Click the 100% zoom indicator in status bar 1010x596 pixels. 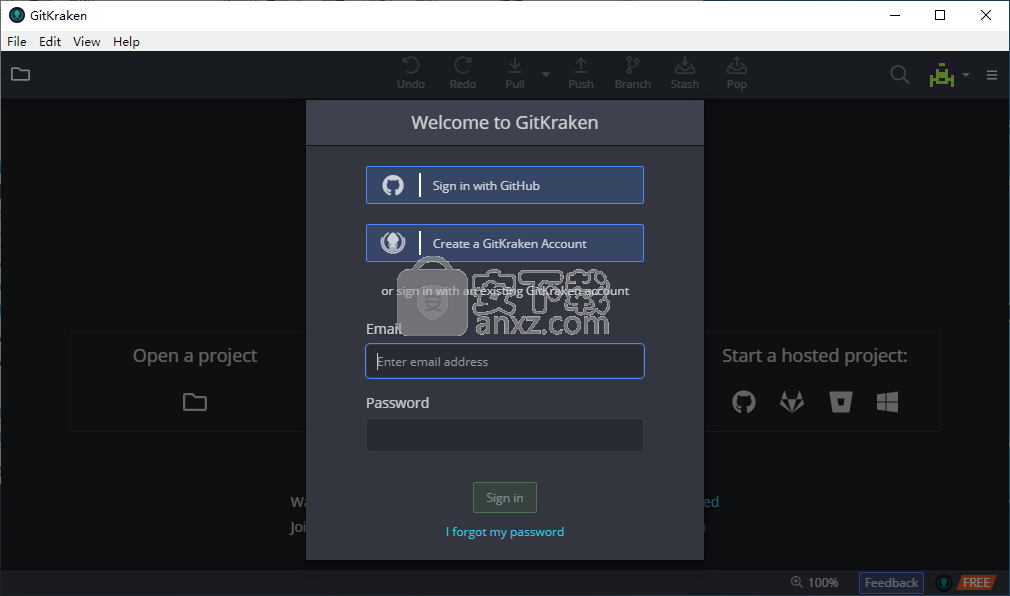[815, 582]
